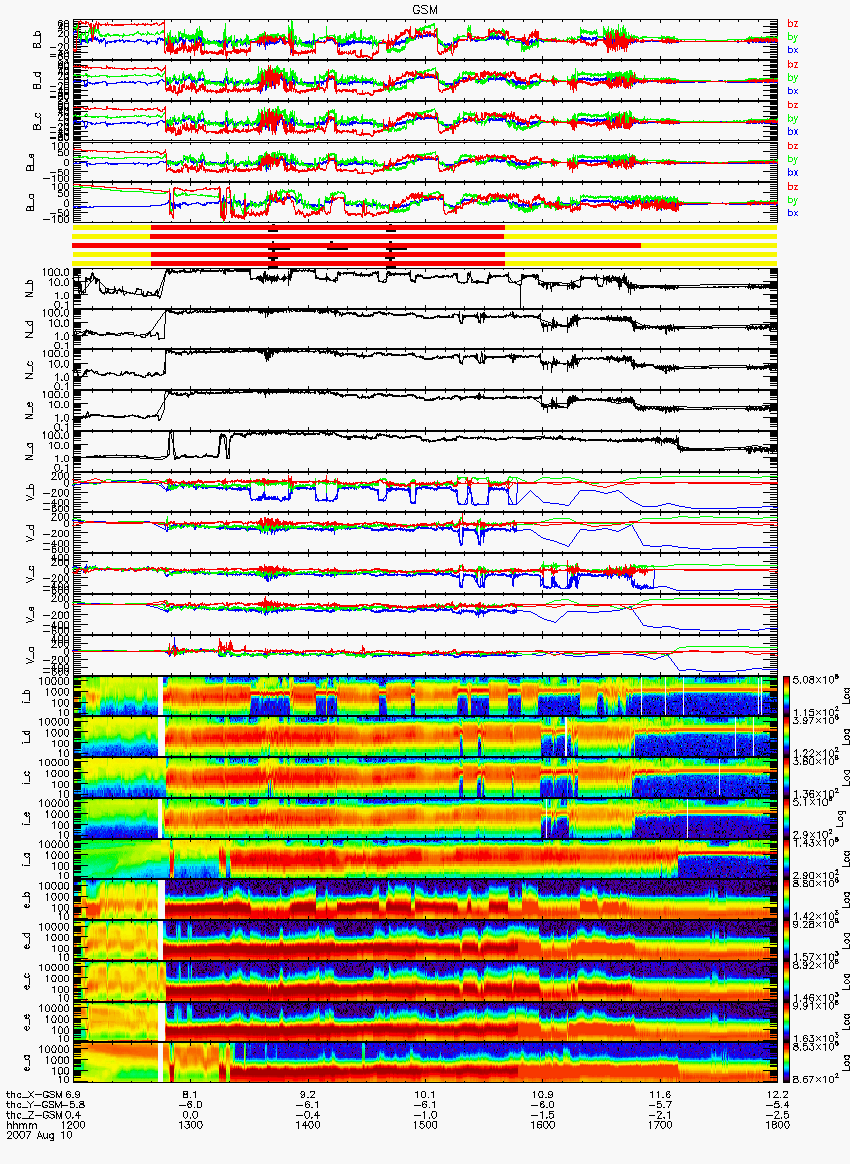Click the N_d density axis label
The width and height of the screenshot is (850, 1164).
point(31,328)
